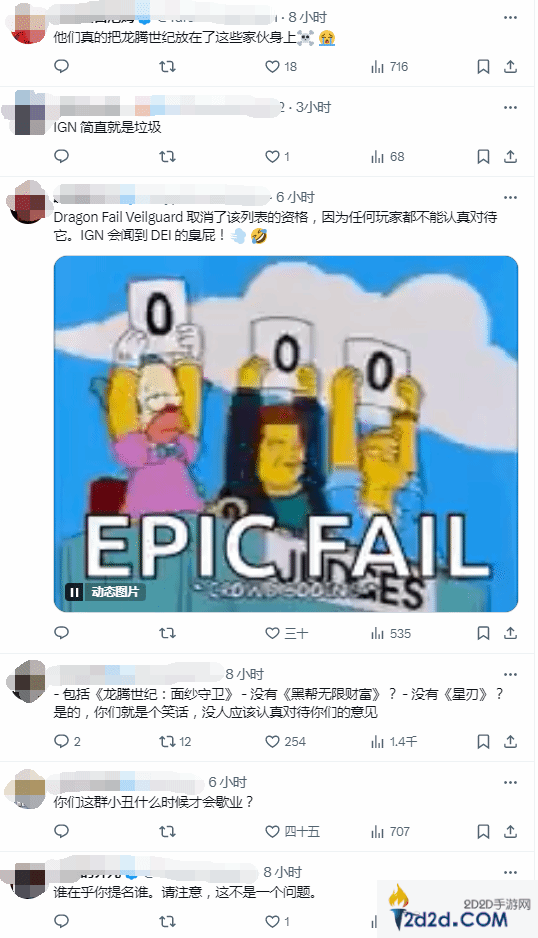Screen dimensions: 538x938
Task: Open more menu for IGN 简直就是垃圾 tweet
Action: point(510,107)
